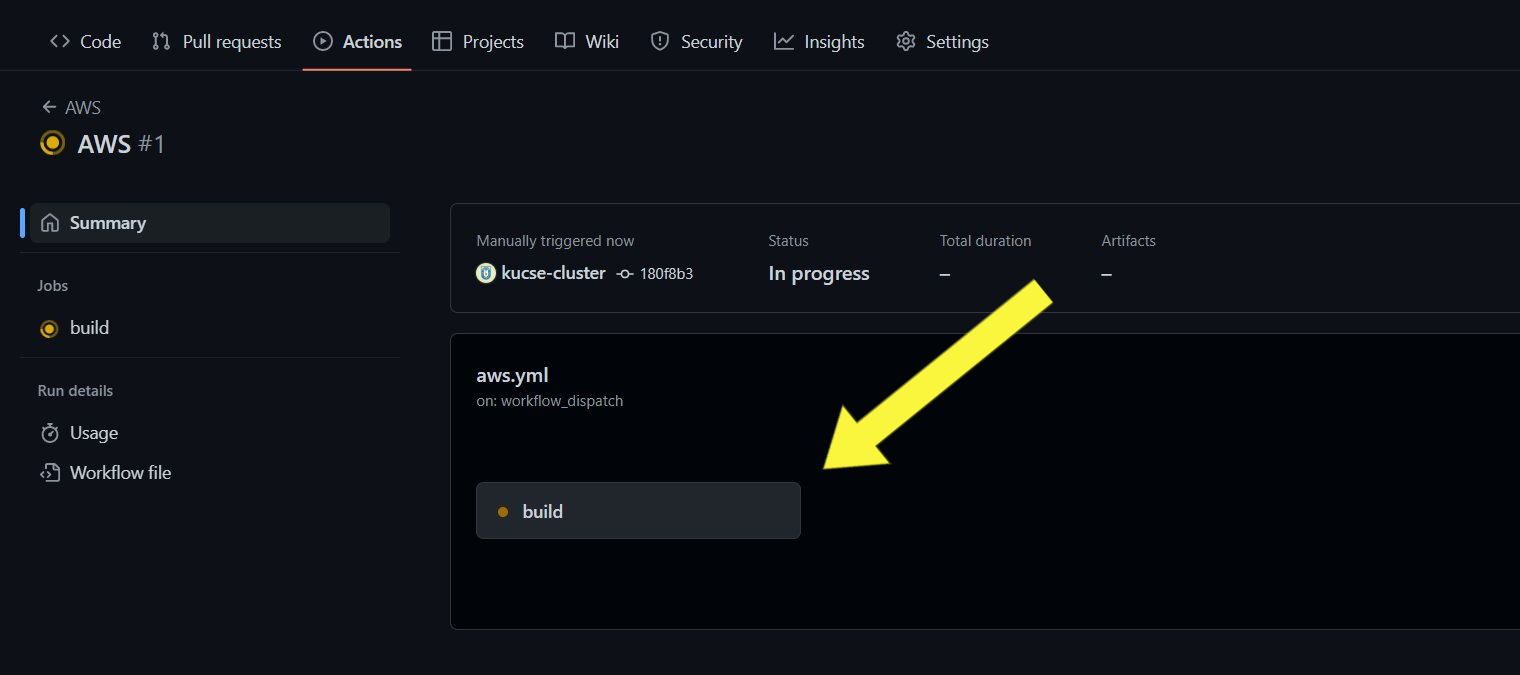
Task: Click the Summary home icon
Action: pyautogui.click(x=50, y=223)
